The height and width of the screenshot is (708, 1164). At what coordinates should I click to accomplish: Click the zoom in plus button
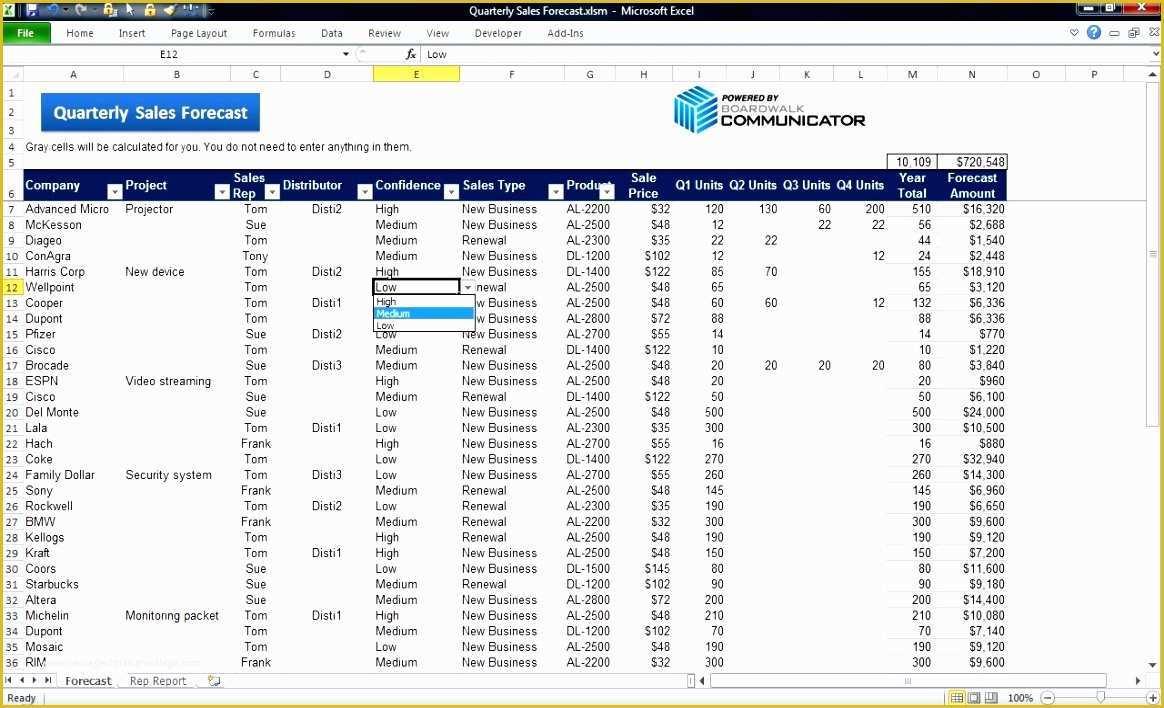pyautogui.click(x=1153, y=698)
